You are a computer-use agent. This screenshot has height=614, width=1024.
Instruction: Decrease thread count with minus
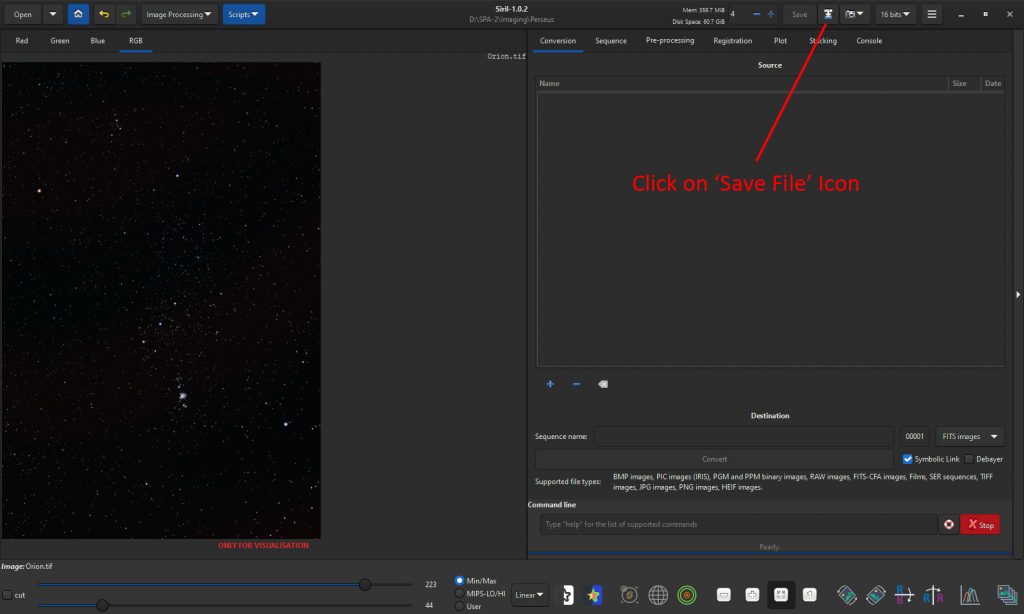(756, 14)
